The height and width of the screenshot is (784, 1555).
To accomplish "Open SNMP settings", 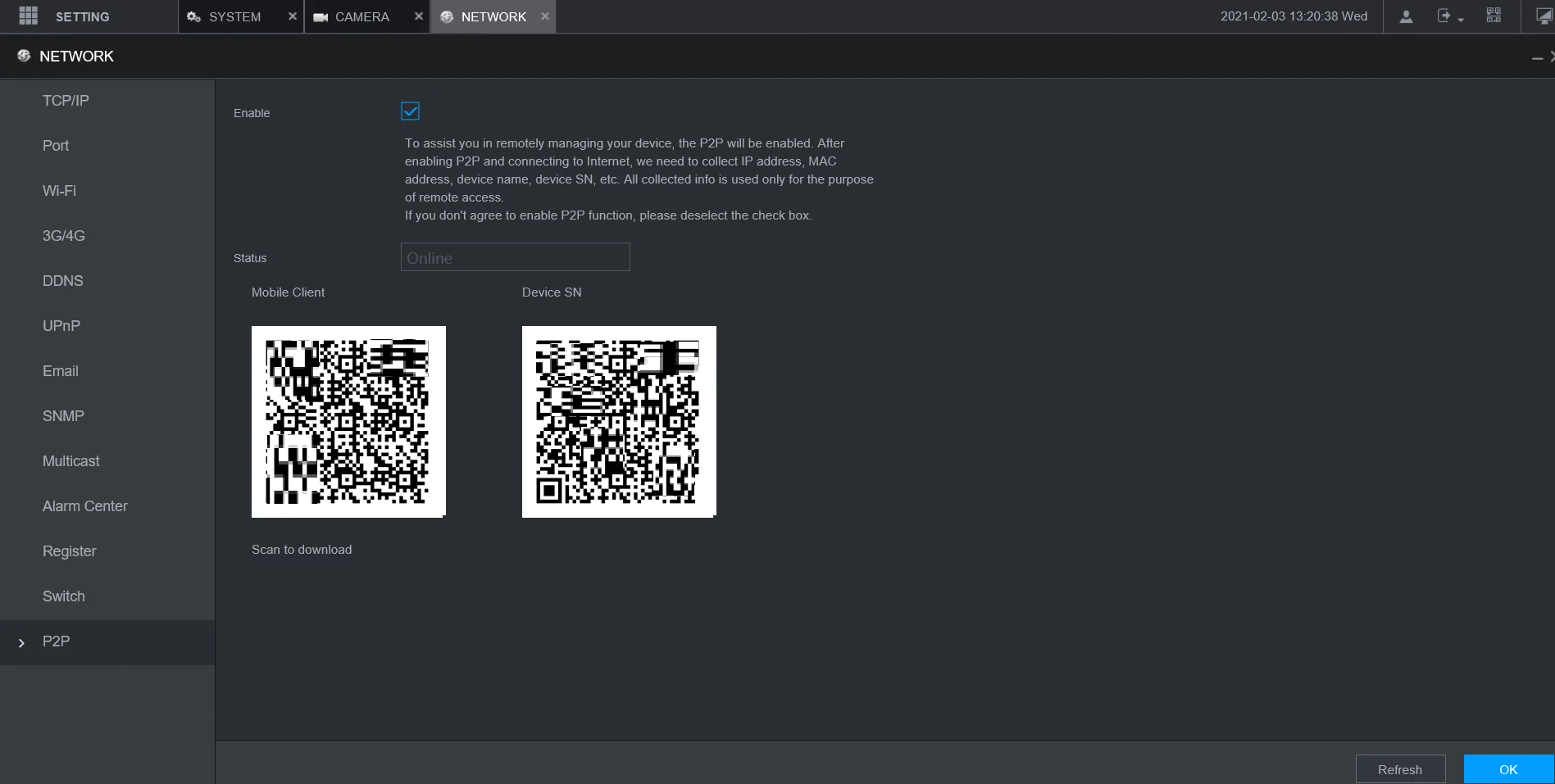I will click(107, 416).
